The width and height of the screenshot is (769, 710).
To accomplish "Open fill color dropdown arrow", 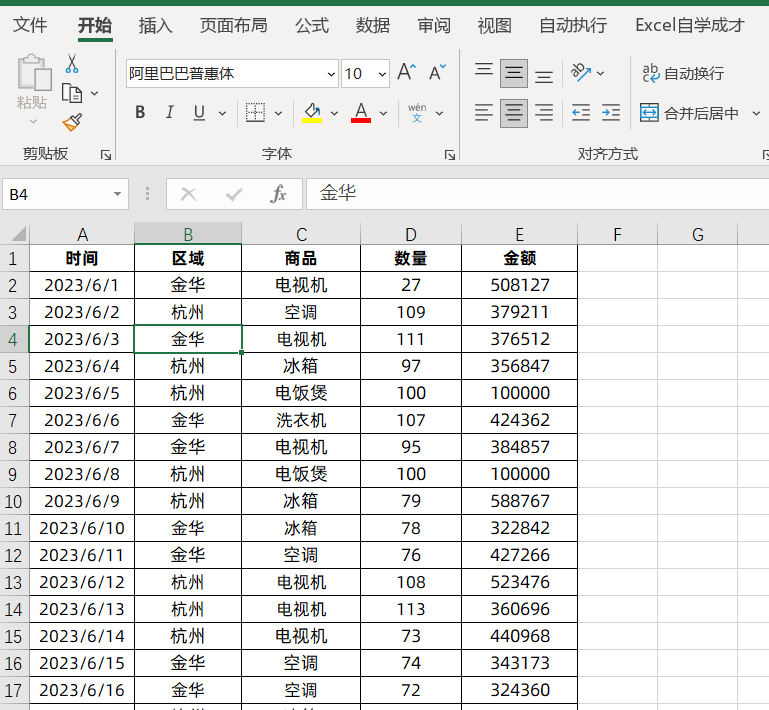I will 334,113.
